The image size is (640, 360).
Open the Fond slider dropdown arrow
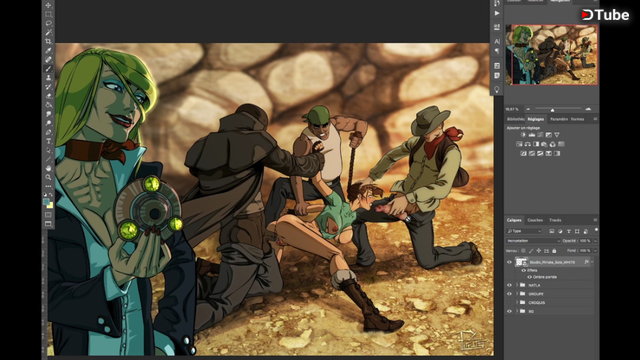click(595, 251)
